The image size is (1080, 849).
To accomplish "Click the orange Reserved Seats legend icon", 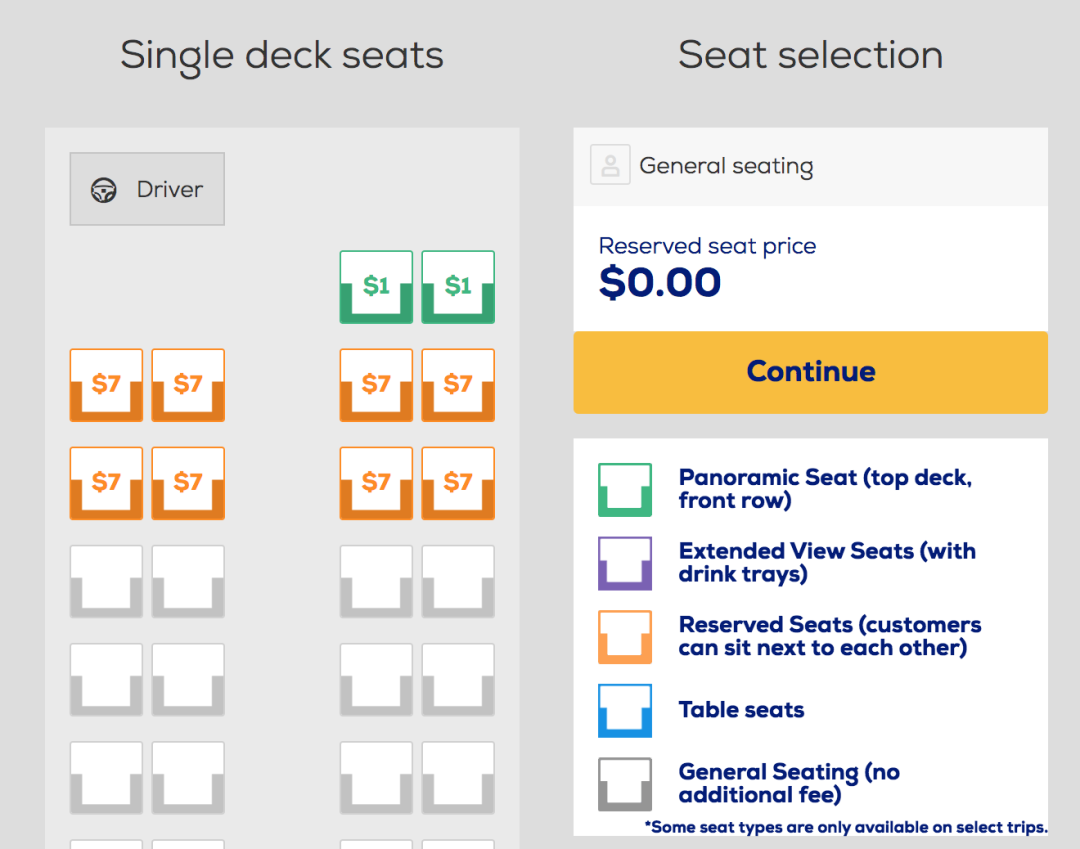I will click(625, 637).
